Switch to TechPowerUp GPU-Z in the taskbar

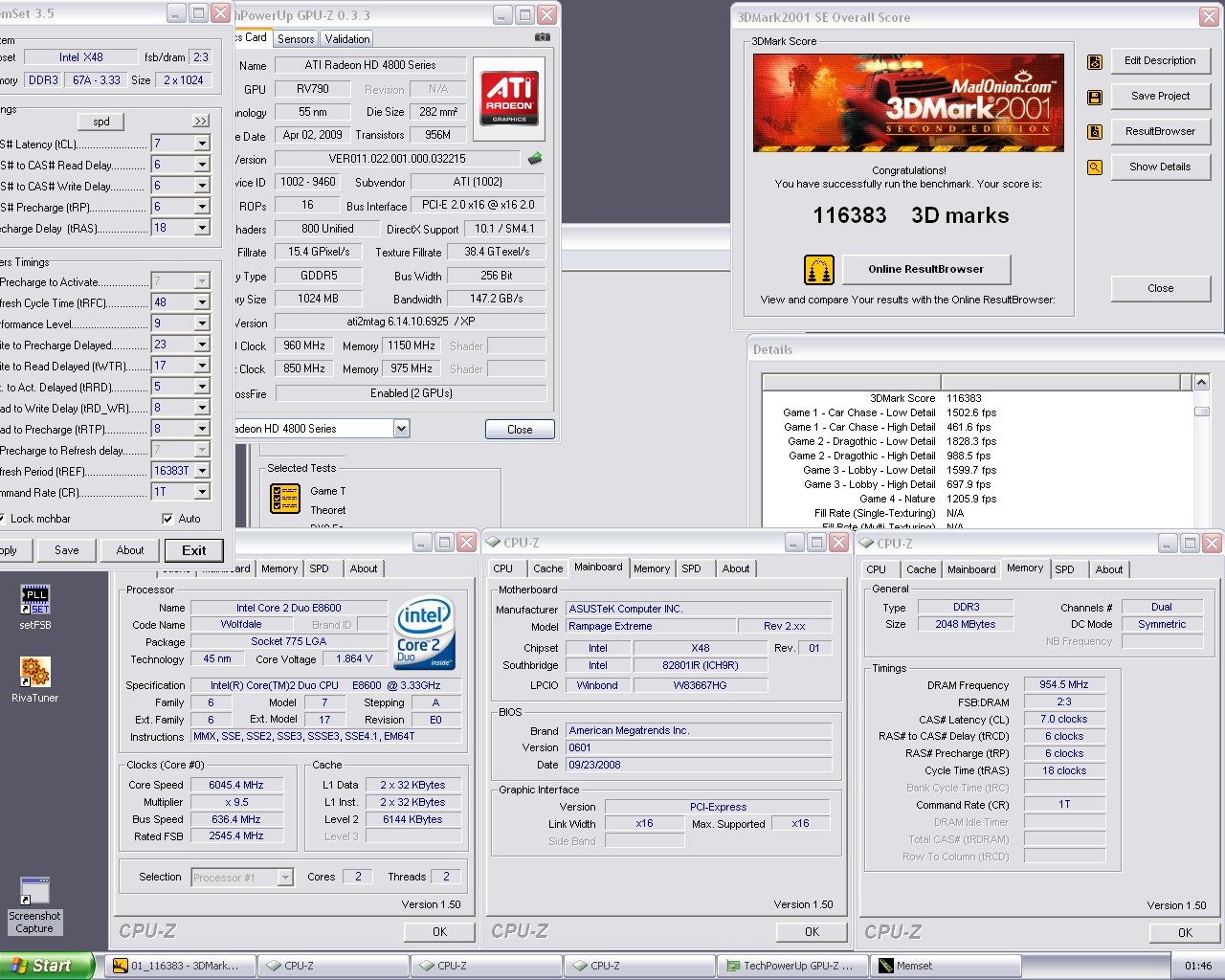point(792,966)
